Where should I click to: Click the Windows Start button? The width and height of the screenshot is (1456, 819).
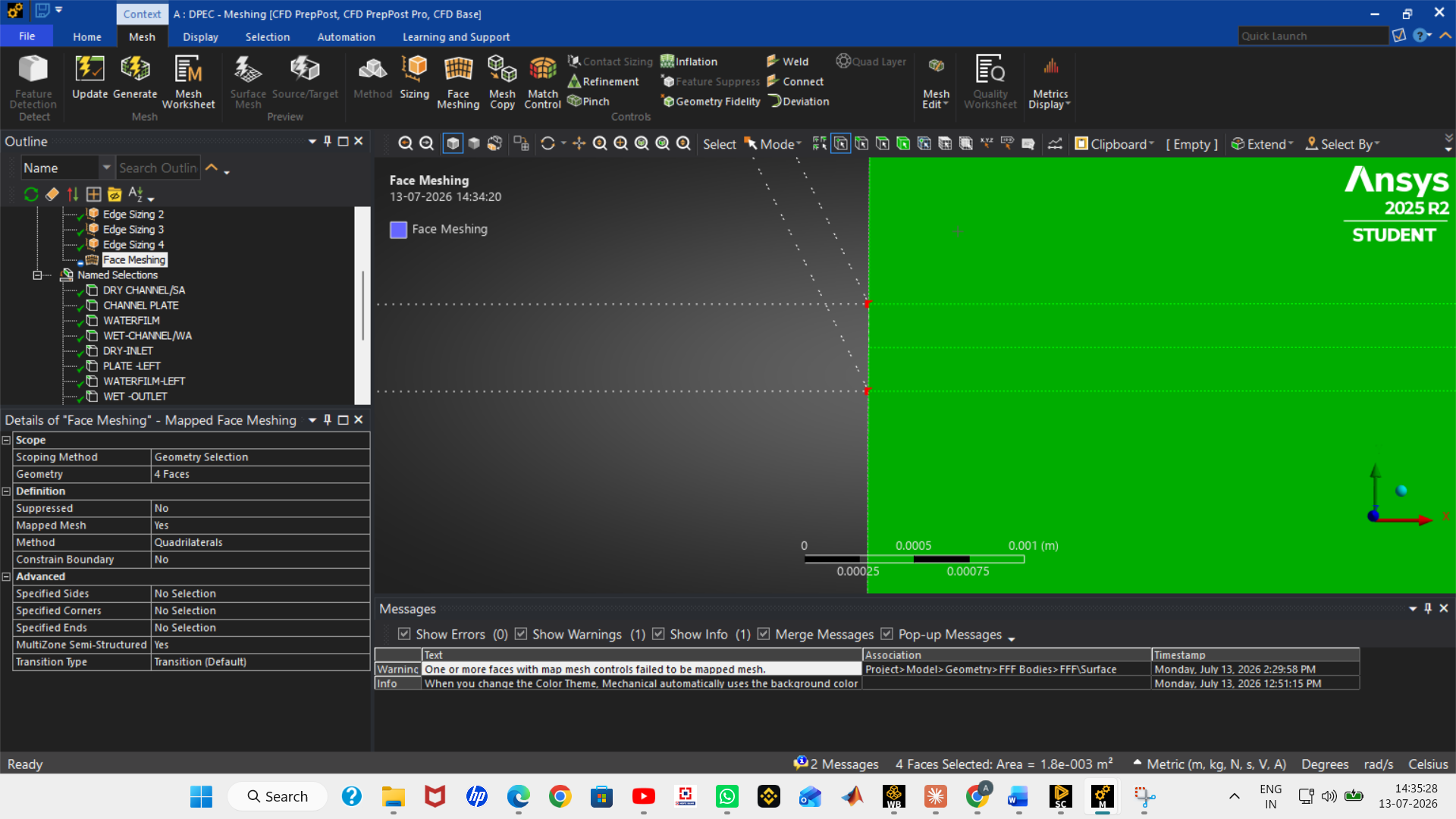[x=201, y=796]
